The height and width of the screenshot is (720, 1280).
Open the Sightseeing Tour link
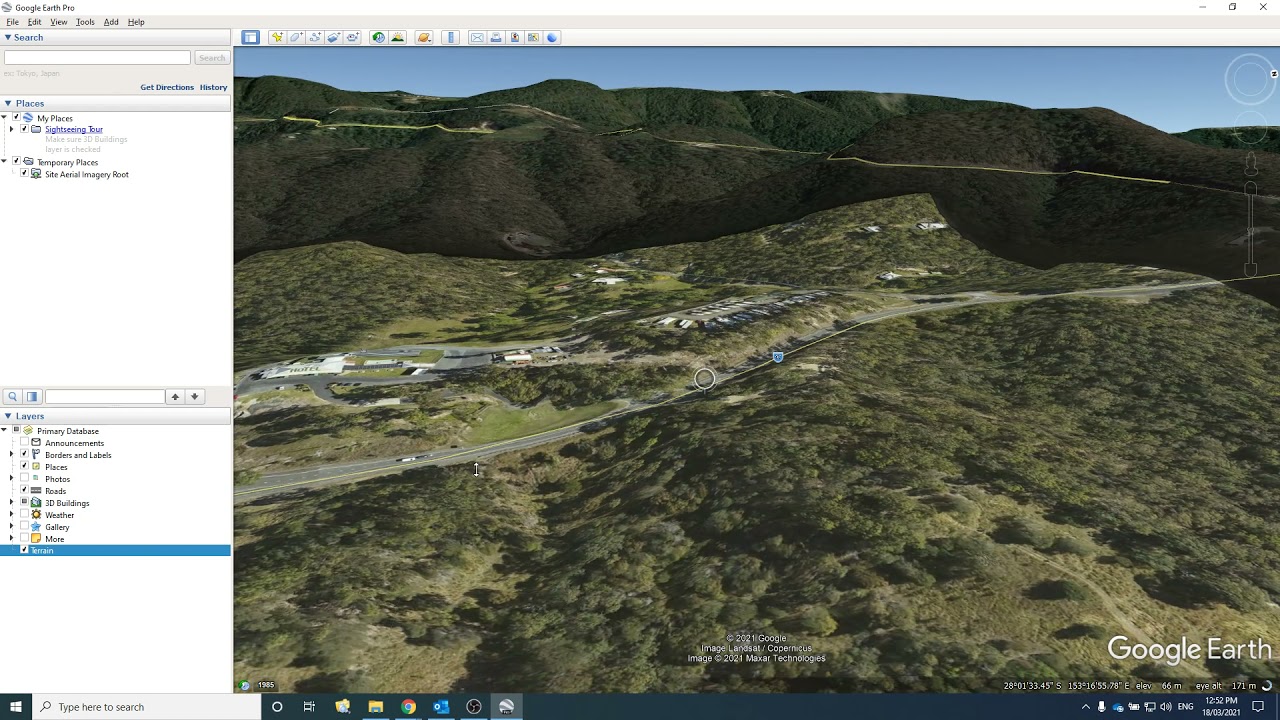[x=74, y=130]
